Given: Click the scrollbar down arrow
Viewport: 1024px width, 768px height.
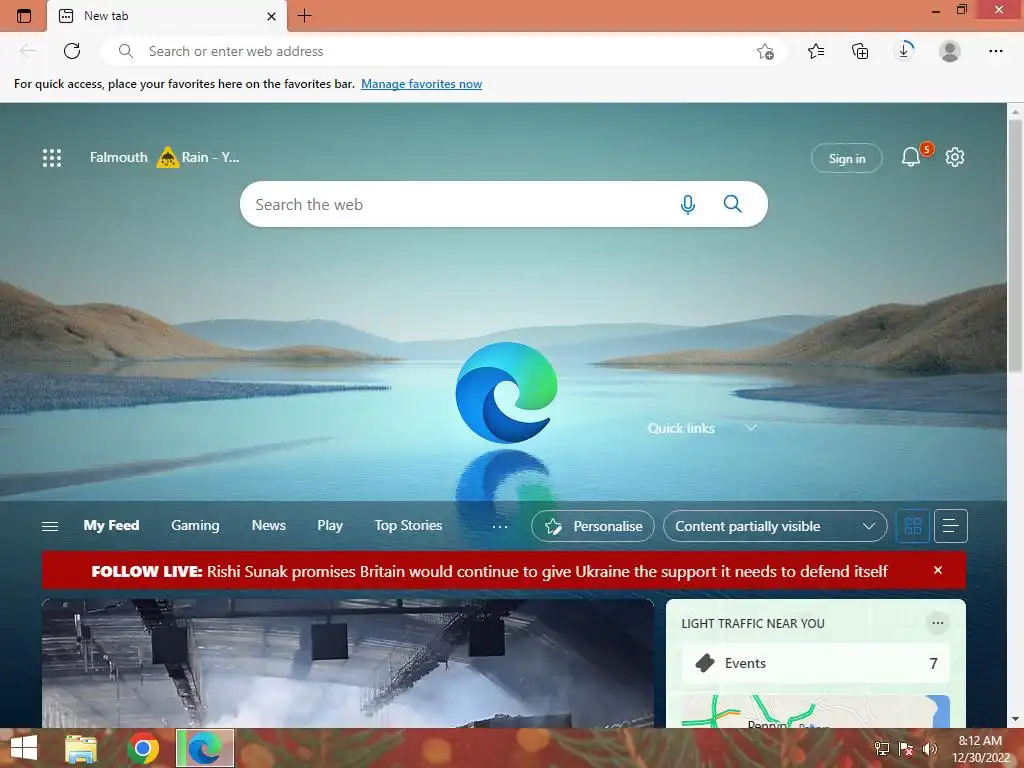Looking at the screenshot, I should click(x=1015, y=719).
